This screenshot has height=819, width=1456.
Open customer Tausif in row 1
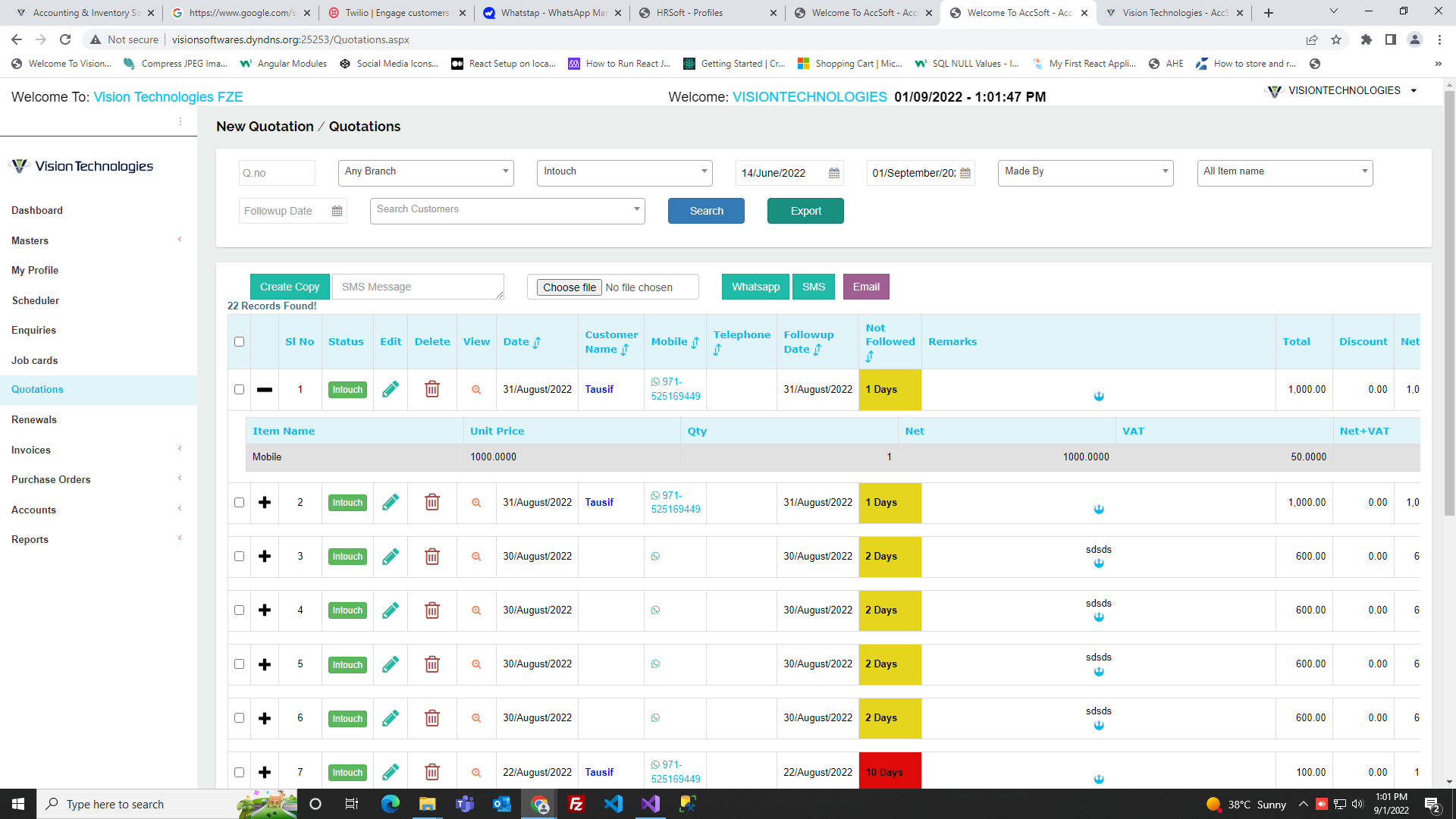[599, 389]
